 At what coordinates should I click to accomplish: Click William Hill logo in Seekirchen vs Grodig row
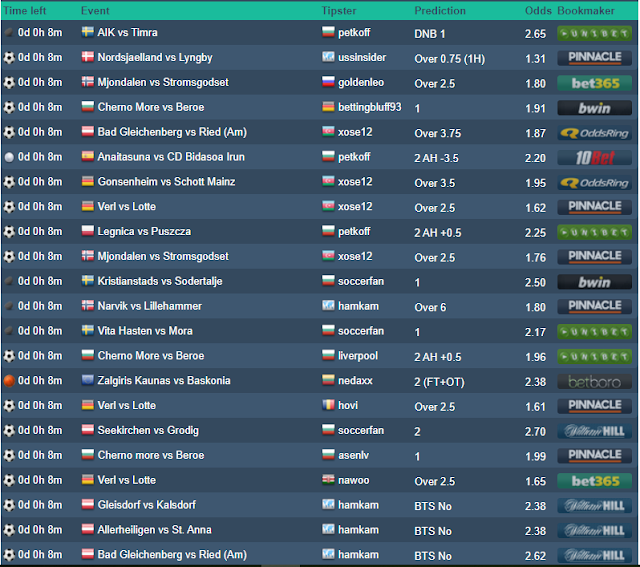594,431
